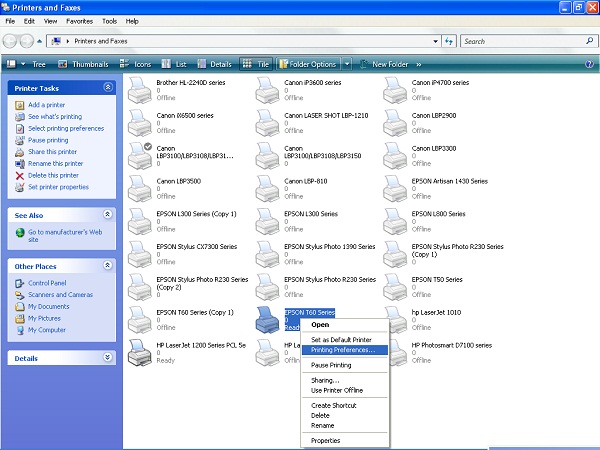Image resolution: width=600 pixels, height=450 pixels.
Task: Select the highlighted EPSON T60 Series printer icon
Action: point(267,320)
